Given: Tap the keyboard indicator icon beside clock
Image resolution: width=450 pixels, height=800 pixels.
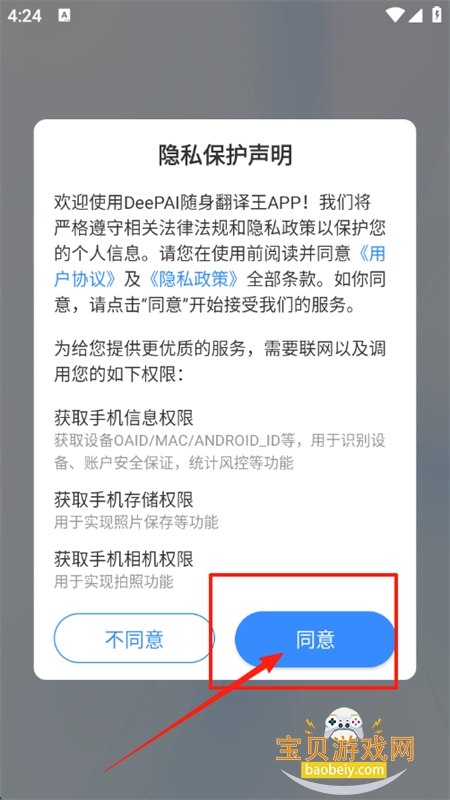Looking at the screenshot, I should (64, 15).
